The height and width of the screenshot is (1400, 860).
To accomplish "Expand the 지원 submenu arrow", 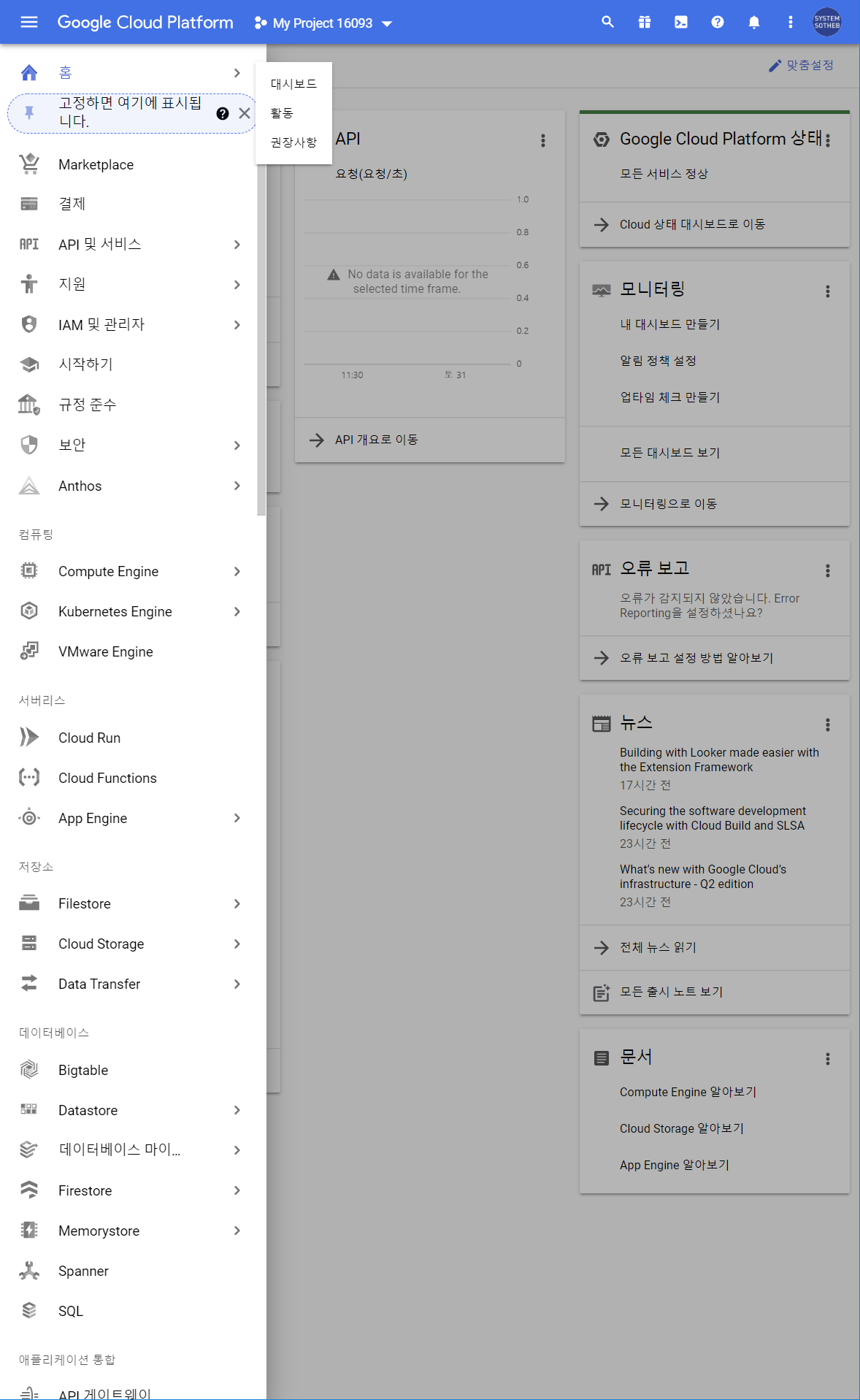I will (x=237, y=285).
